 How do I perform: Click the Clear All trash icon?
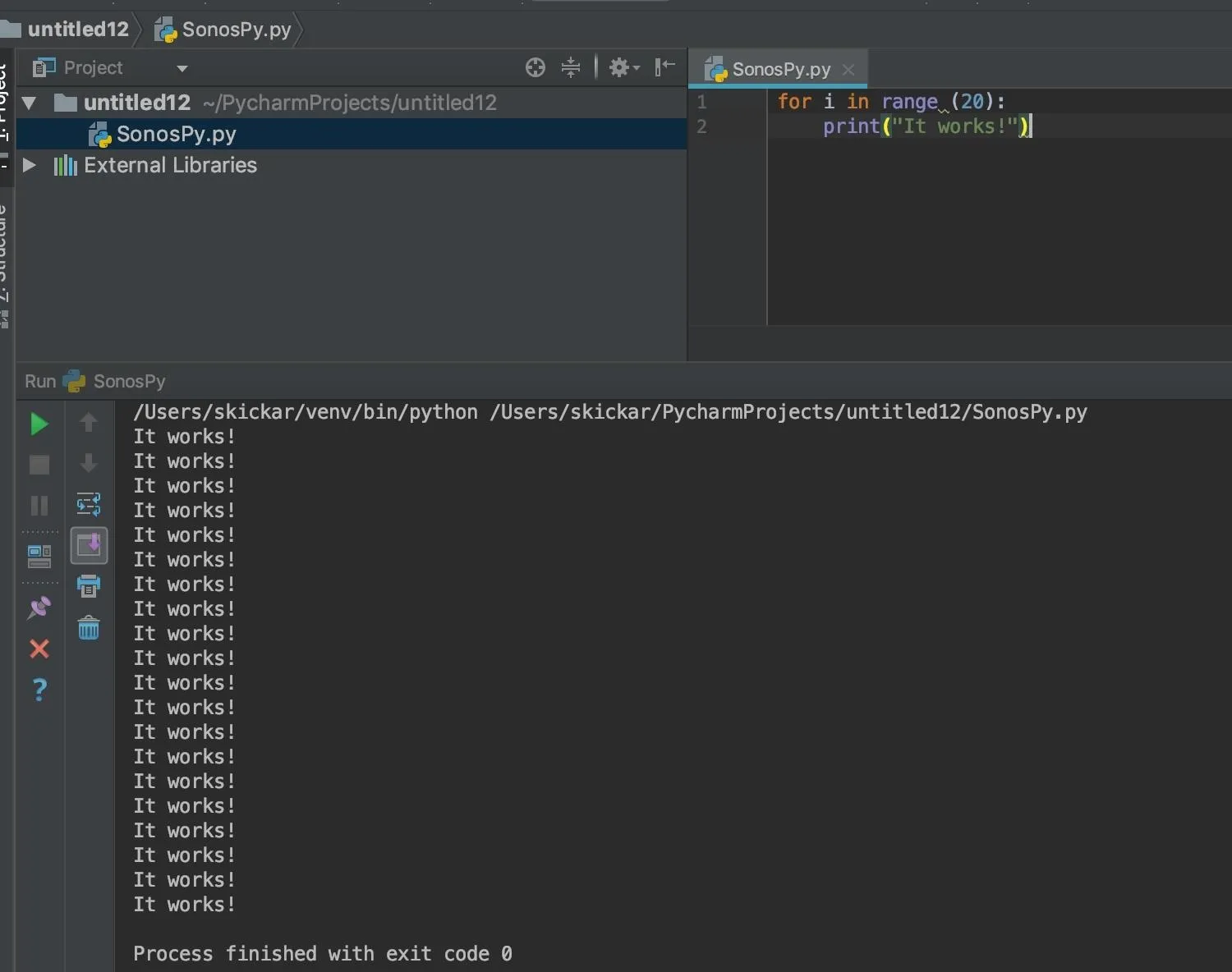coord(89,628)
